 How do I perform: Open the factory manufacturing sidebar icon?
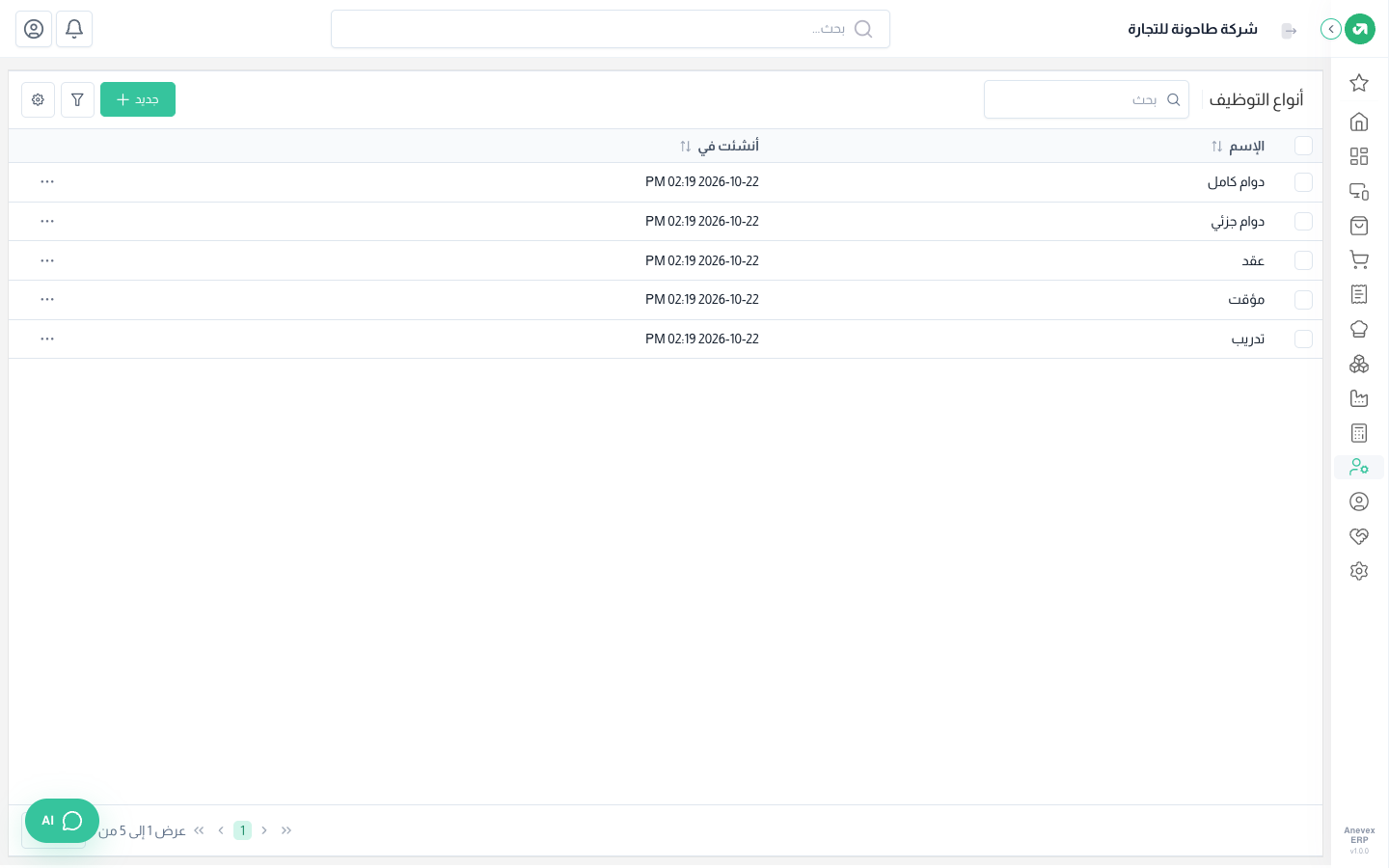[1359, 398]
